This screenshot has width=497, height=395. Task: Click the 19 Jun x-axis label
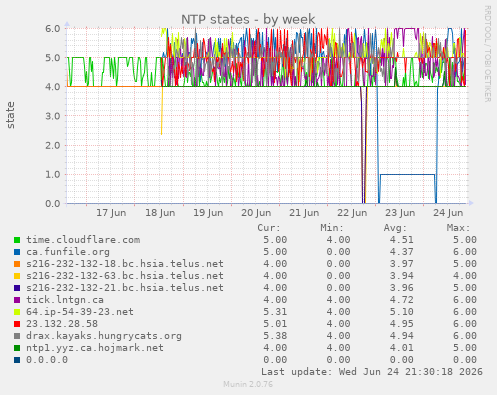(x=208, y=213)
